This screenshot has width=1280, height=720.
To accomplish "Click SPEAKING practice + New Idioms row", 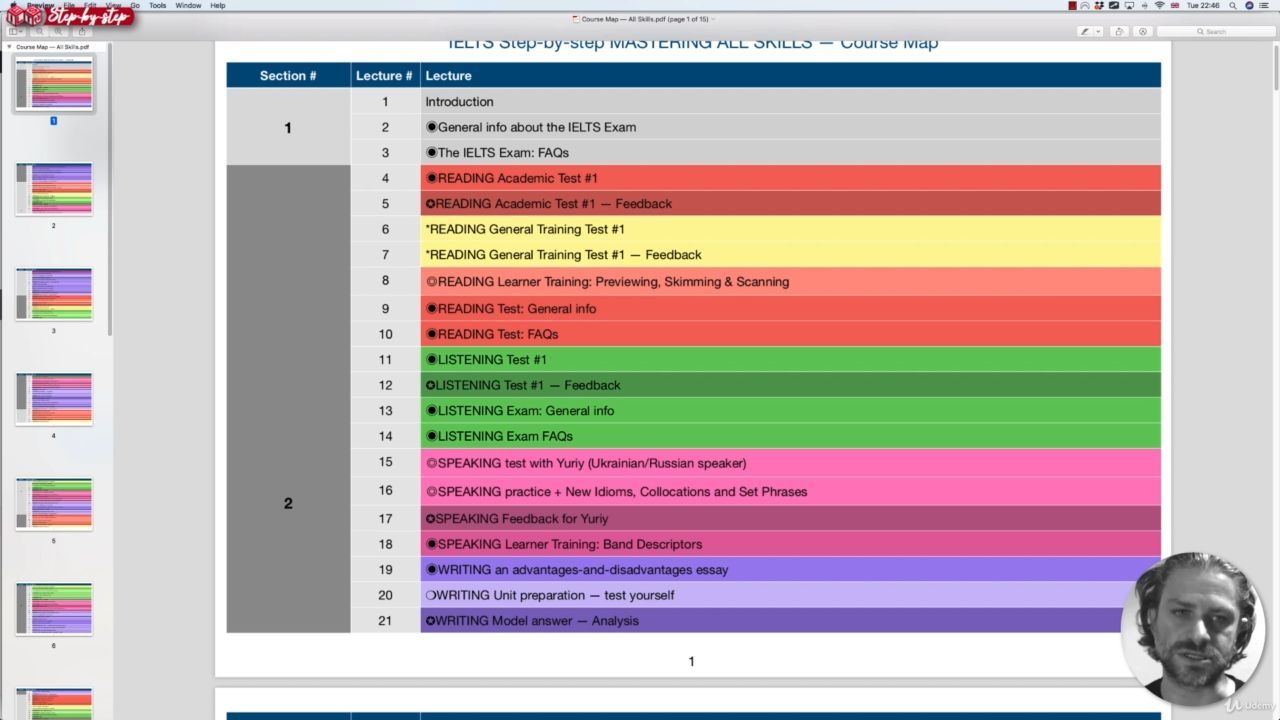I will (791, 491).
